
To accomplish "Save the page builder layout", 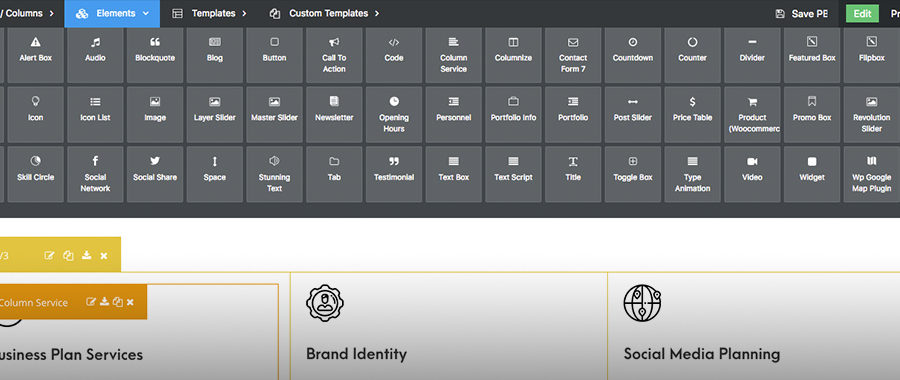I will click(801, 14).
